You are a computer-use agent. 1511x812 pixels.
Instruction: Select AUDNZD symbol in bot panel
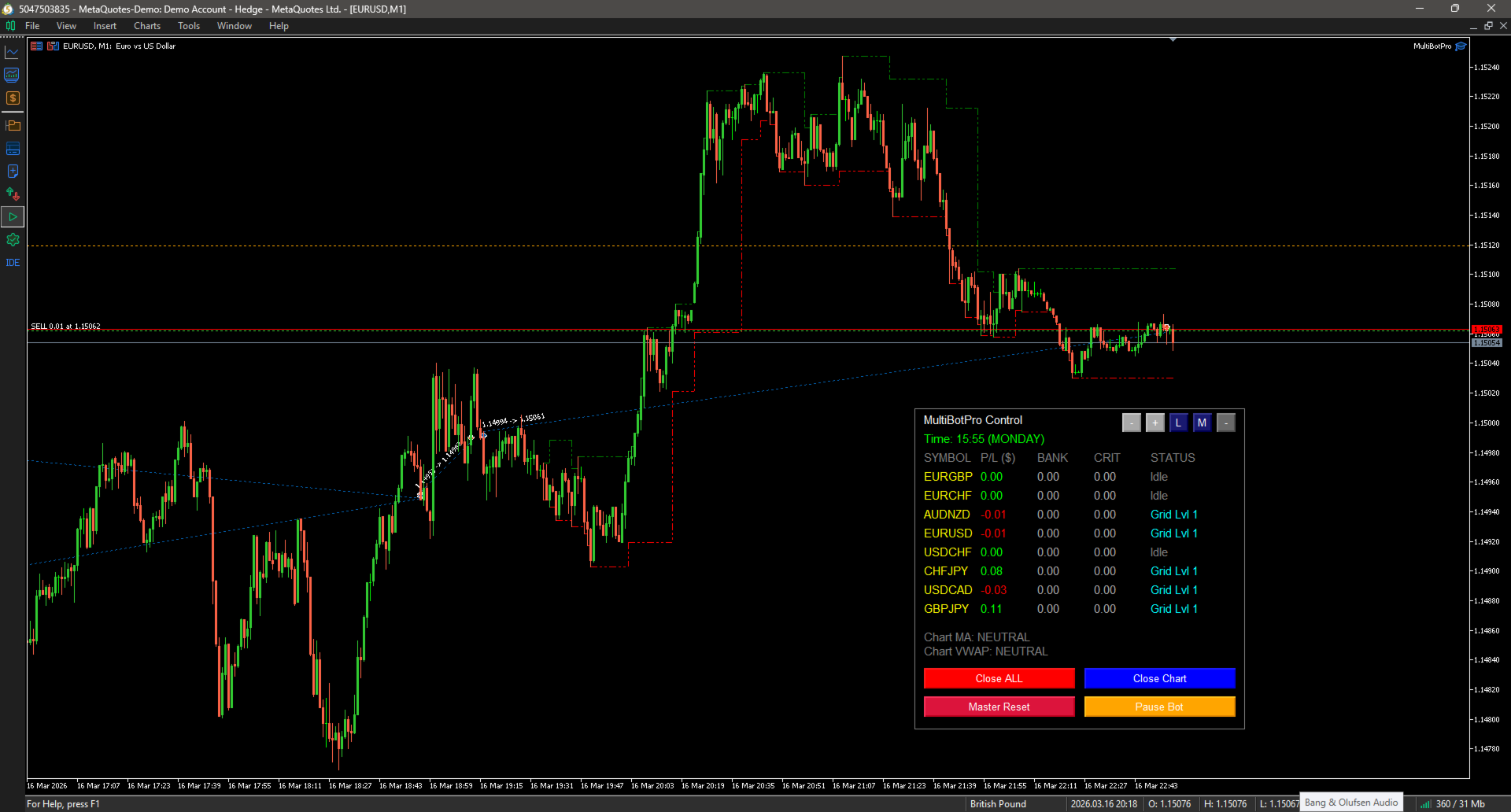947,515
